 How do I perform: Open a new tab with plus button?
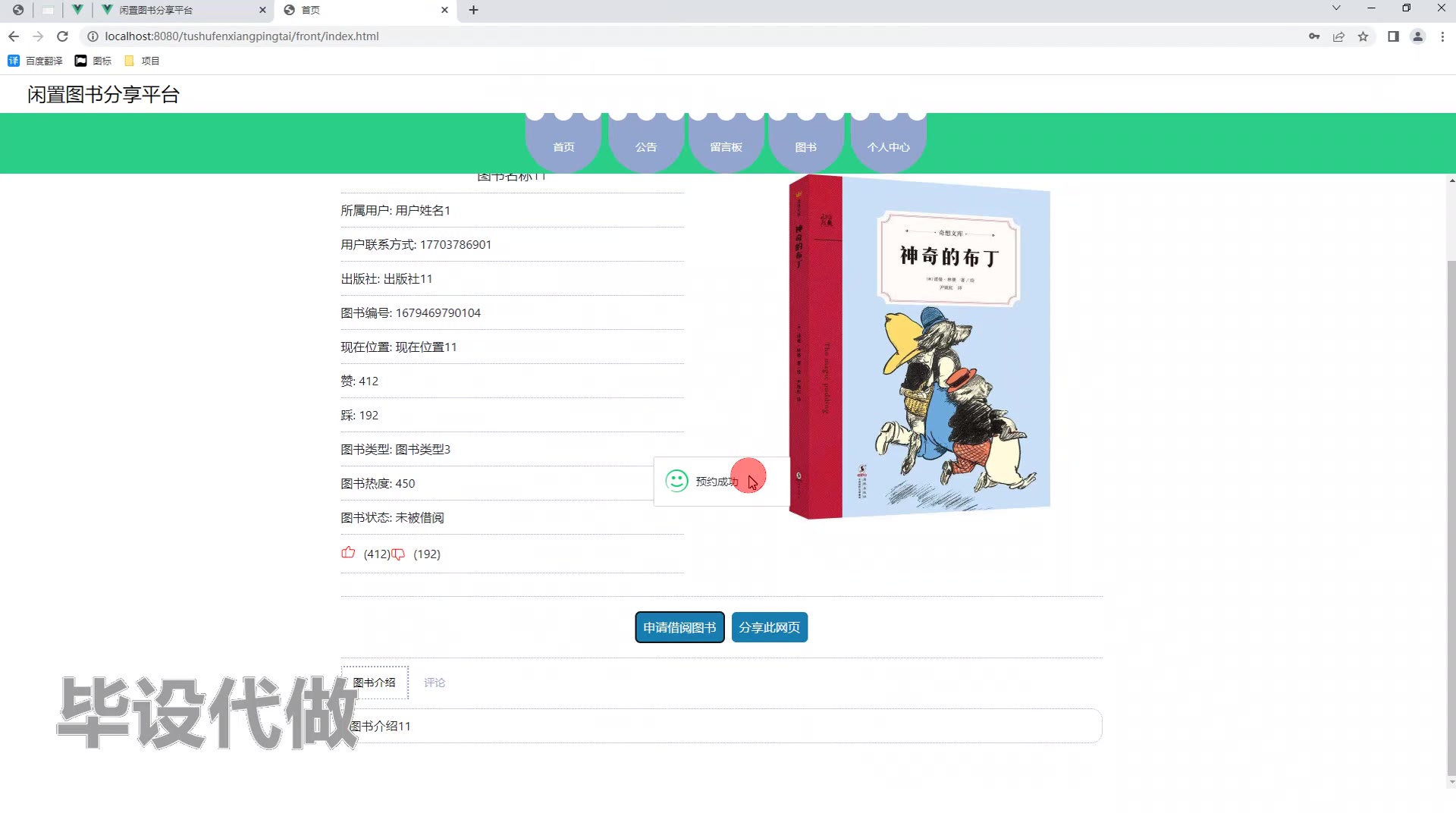pyautogui.click(x=473, y=10)
